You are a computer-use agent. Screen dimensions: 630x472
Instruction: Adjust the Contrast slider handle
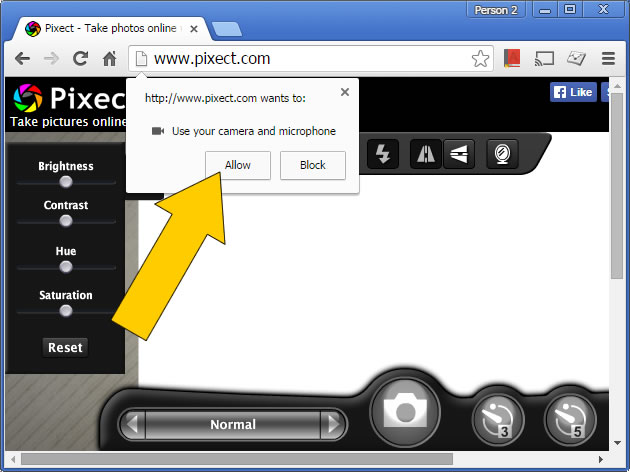66,221
